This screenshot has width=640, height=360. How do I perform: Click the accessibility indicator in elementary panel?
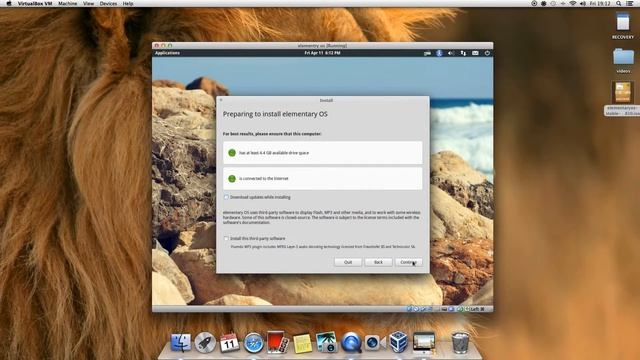(x=439, y=53)
